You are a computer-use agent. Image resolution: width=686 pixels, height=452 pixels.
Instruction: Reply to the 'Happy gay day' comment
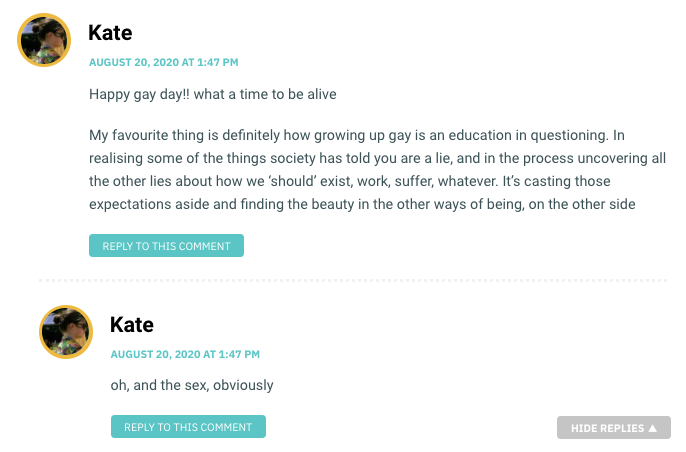(166, 245)
